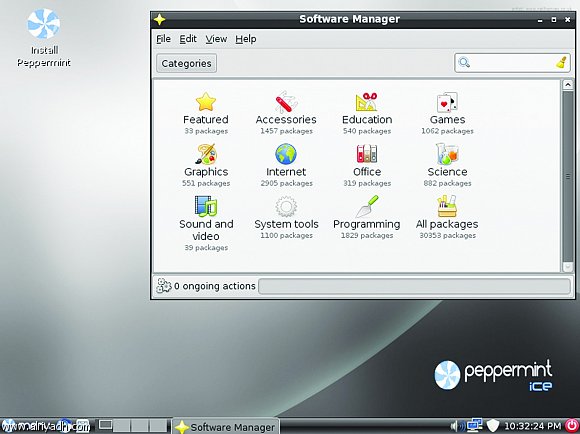Minimize the Software Manager window
This screenshot has width=580, height=434.
click(540, 20)
